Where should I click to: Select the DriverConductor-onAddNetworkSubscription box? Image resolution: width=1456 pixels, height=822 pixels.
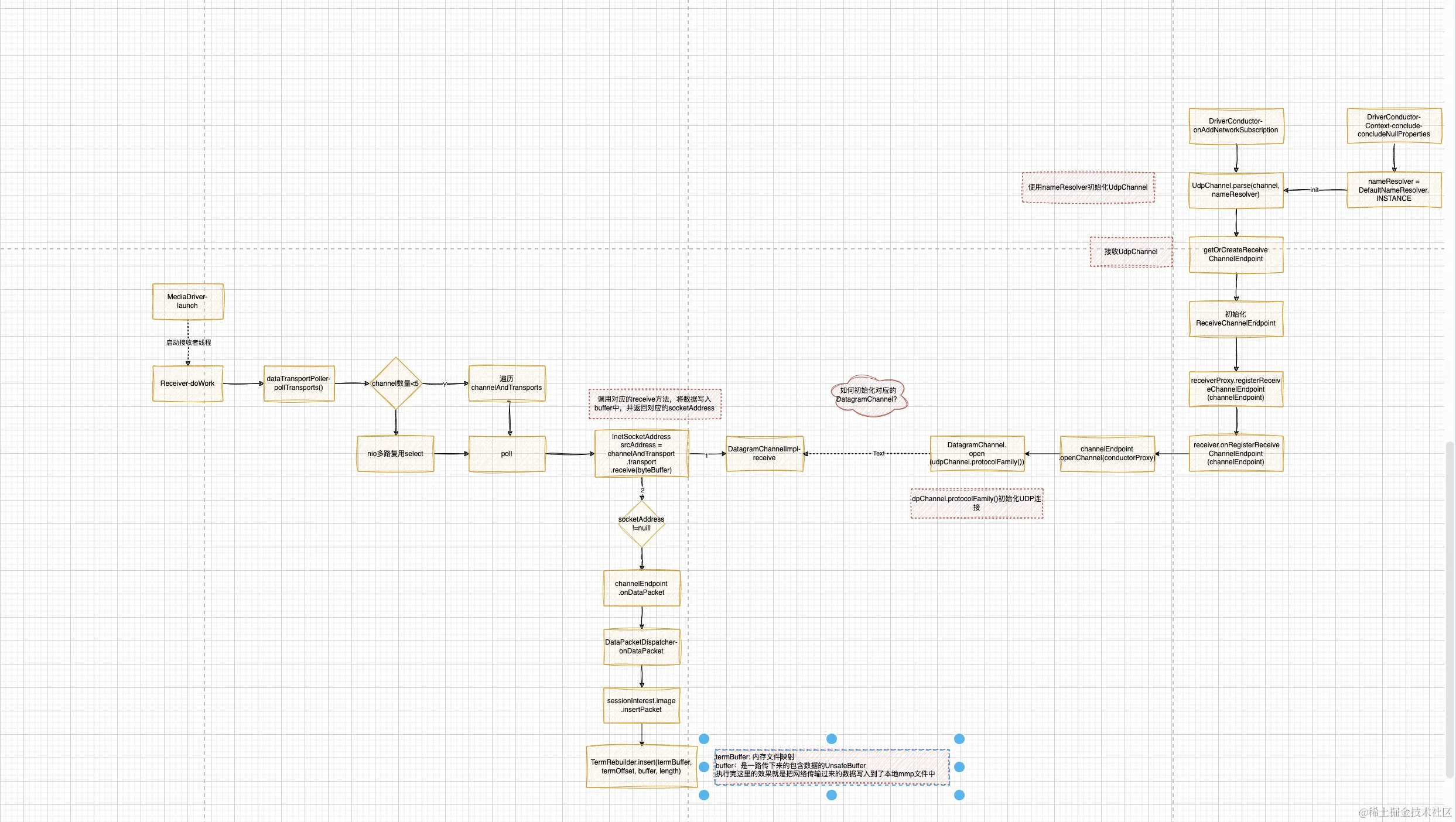1236,126
